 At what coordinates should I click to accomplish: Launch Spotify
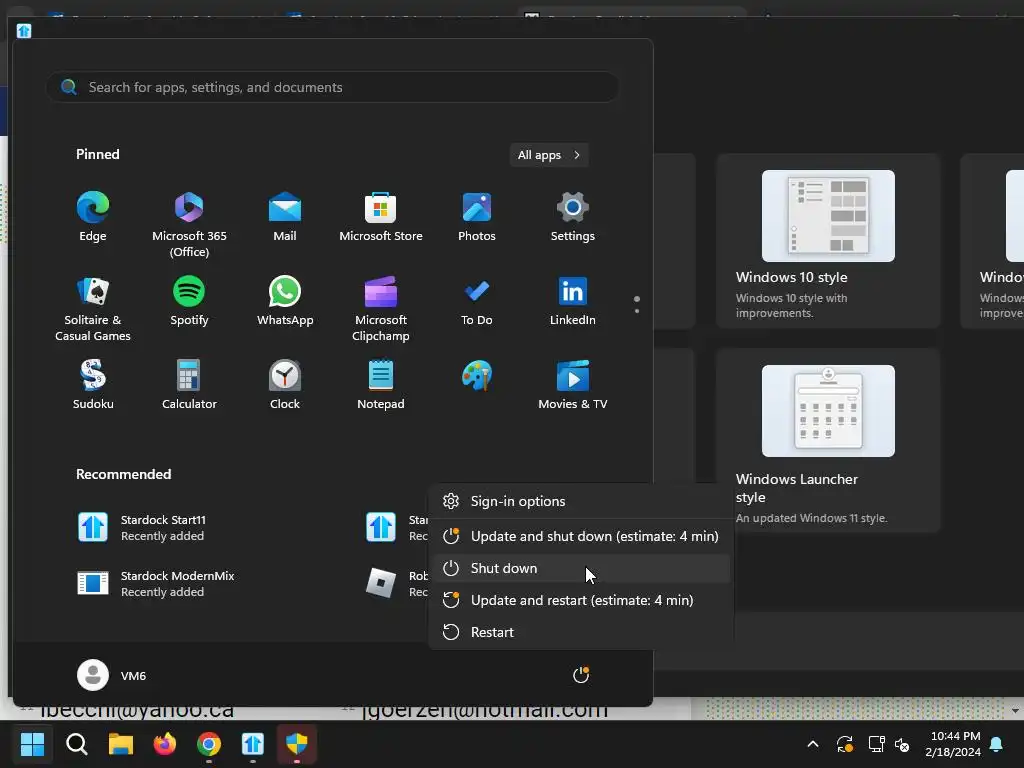[x=189, y=301]
